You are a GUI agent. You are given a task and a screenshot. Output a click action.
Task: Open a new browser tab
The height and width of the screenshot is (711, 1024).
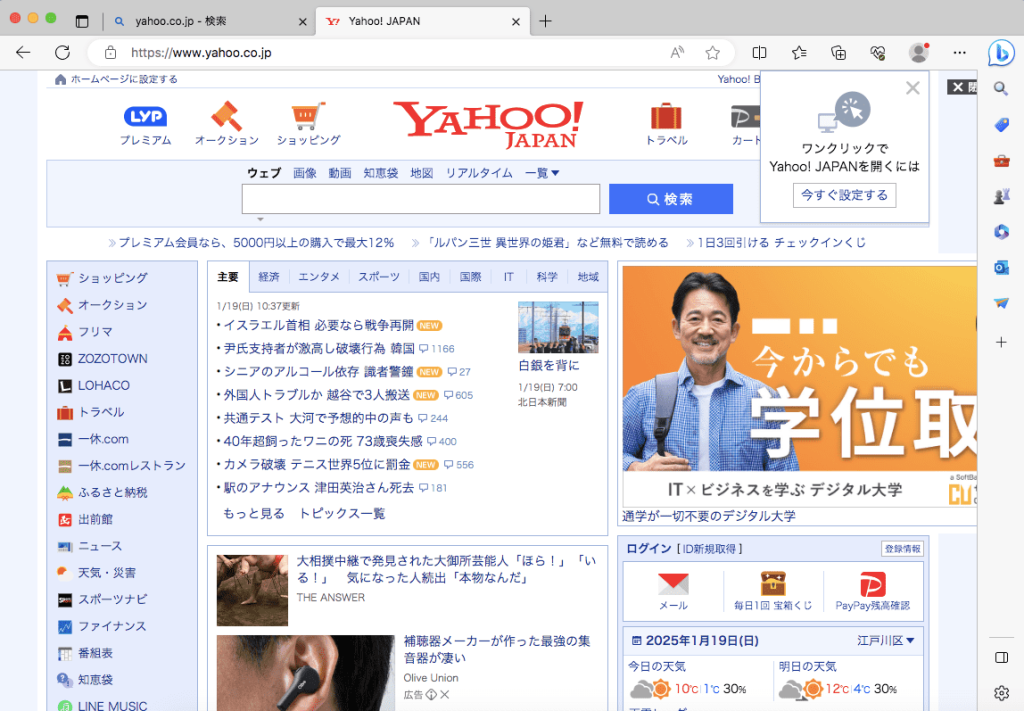(x=545, y=21)
